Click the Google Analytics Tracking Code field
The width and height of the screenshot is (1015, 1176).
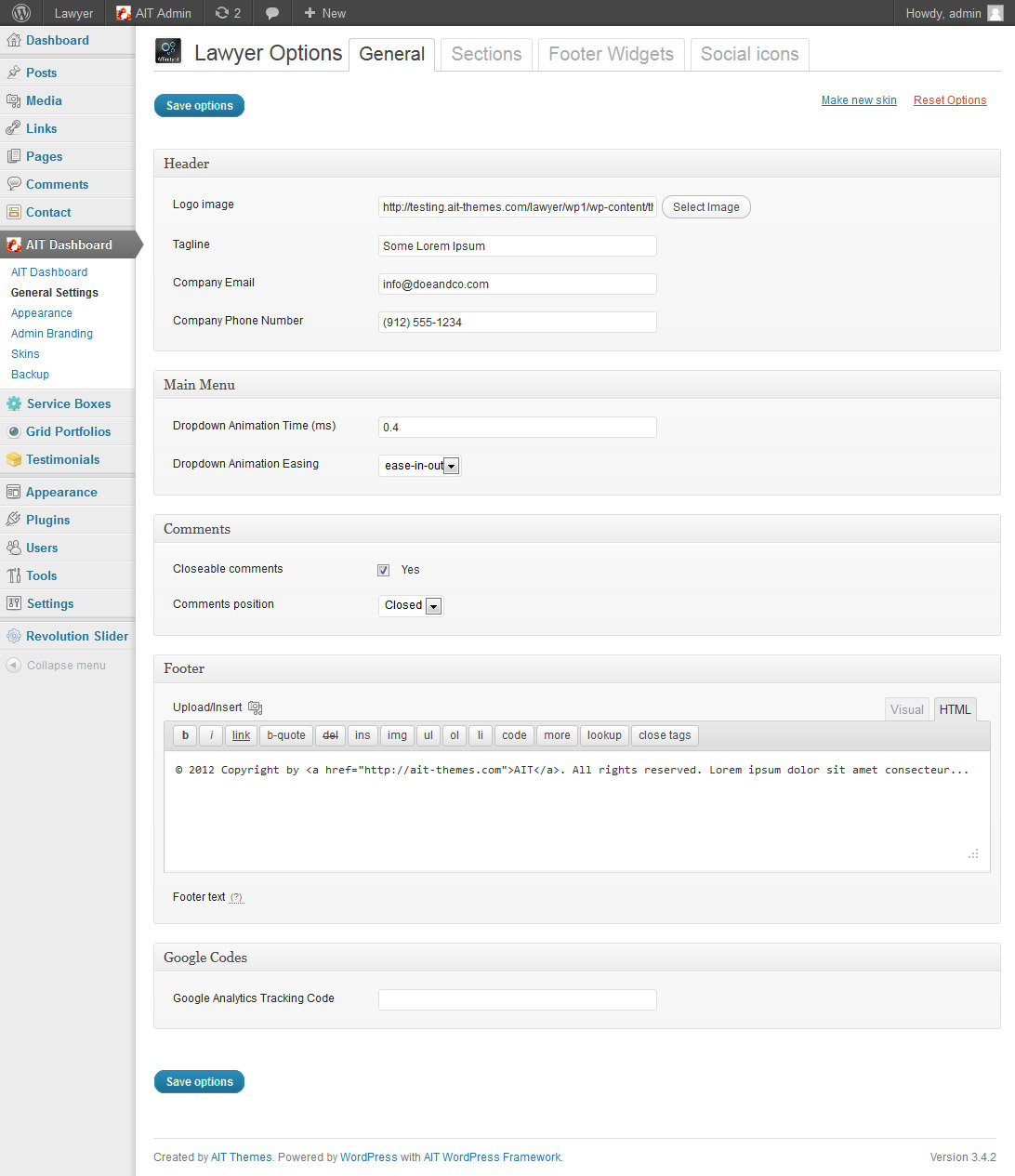point(517,999)
